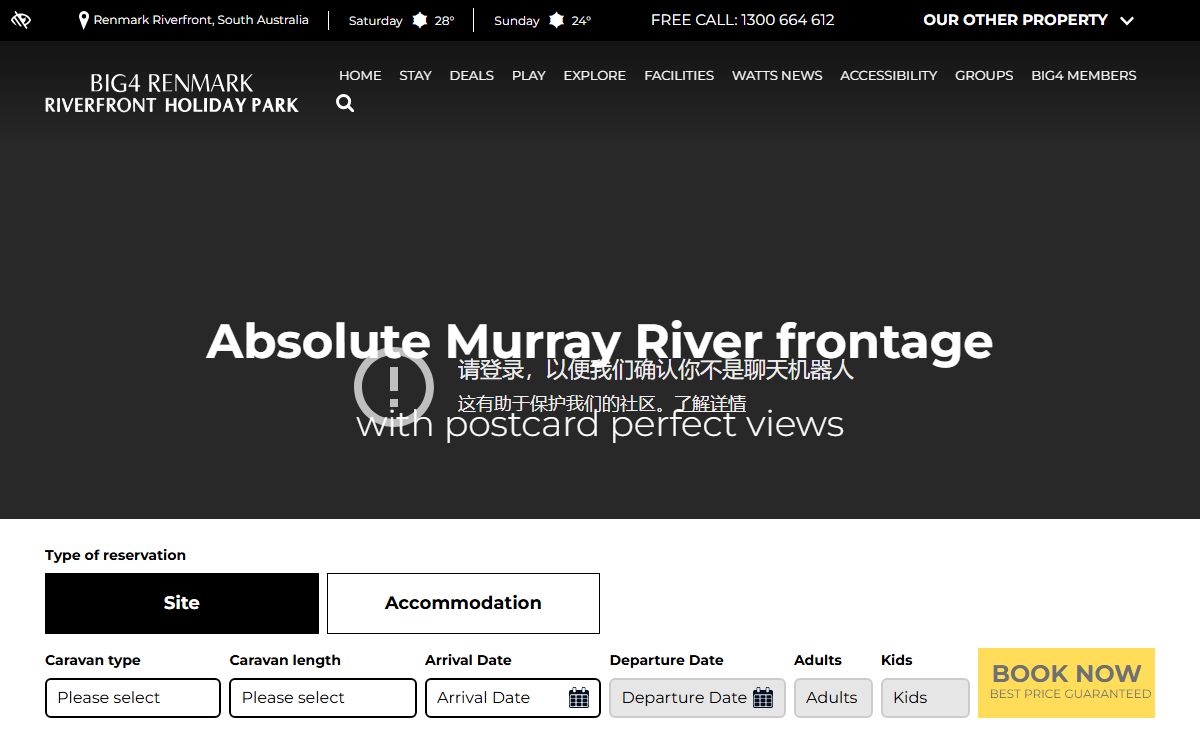Open the Accessibility menu item
1200x740 pixels.
pyautogui.click(x=889, y=75)
